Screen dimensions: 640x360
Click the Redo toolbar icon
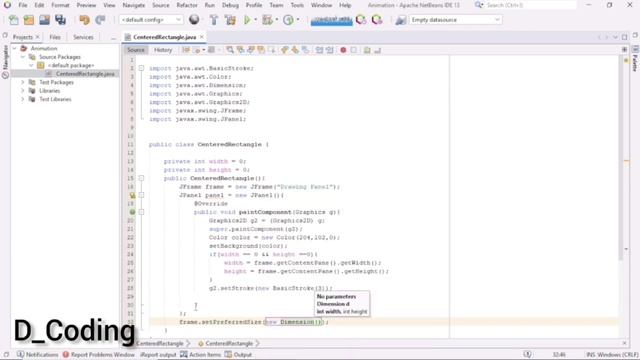click(x=100, y=20)
